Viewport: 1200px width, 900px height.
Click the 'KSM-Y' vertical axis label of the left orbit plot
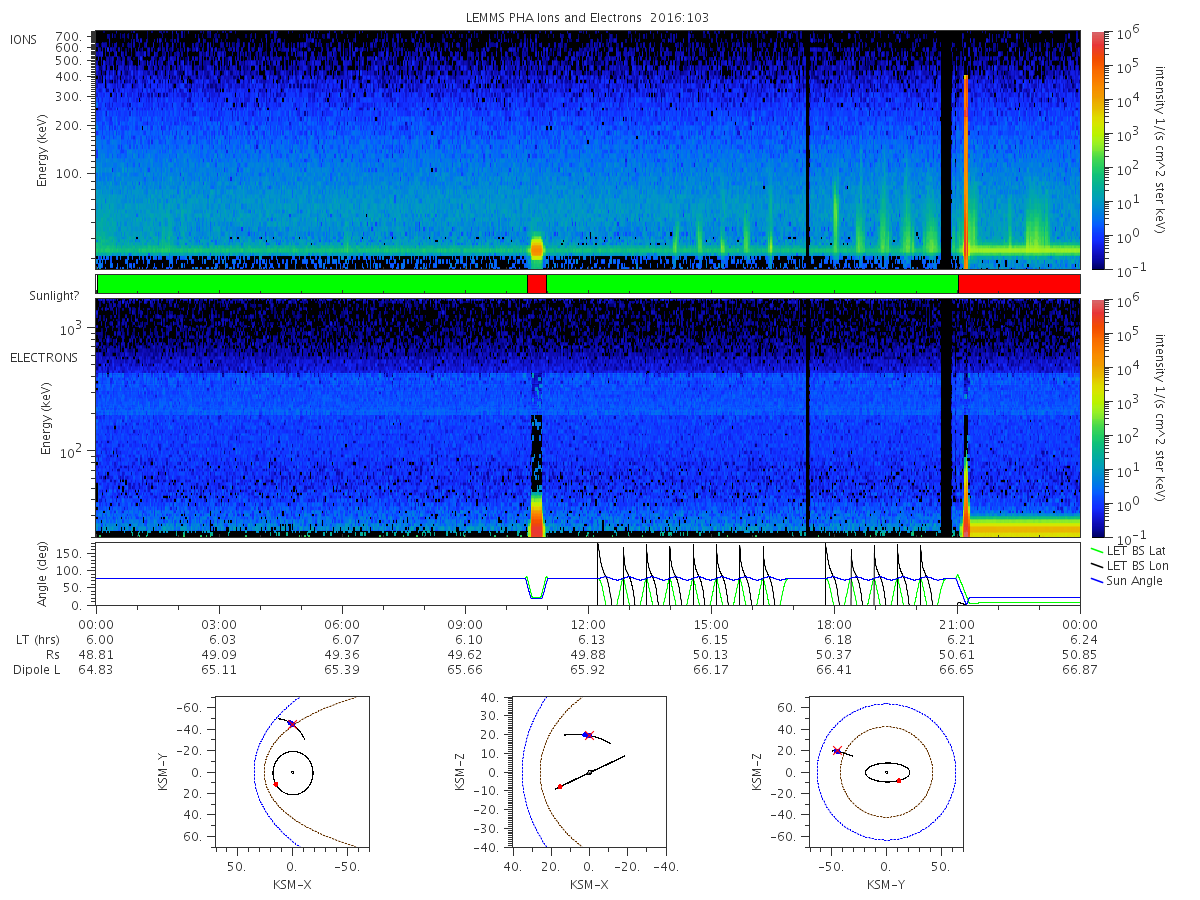(165, 771)
